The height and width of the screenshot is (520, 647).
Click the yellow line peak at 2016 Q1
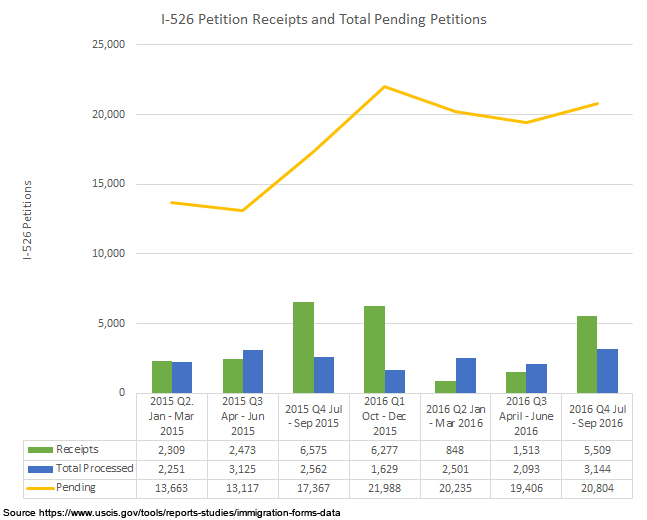384,87
